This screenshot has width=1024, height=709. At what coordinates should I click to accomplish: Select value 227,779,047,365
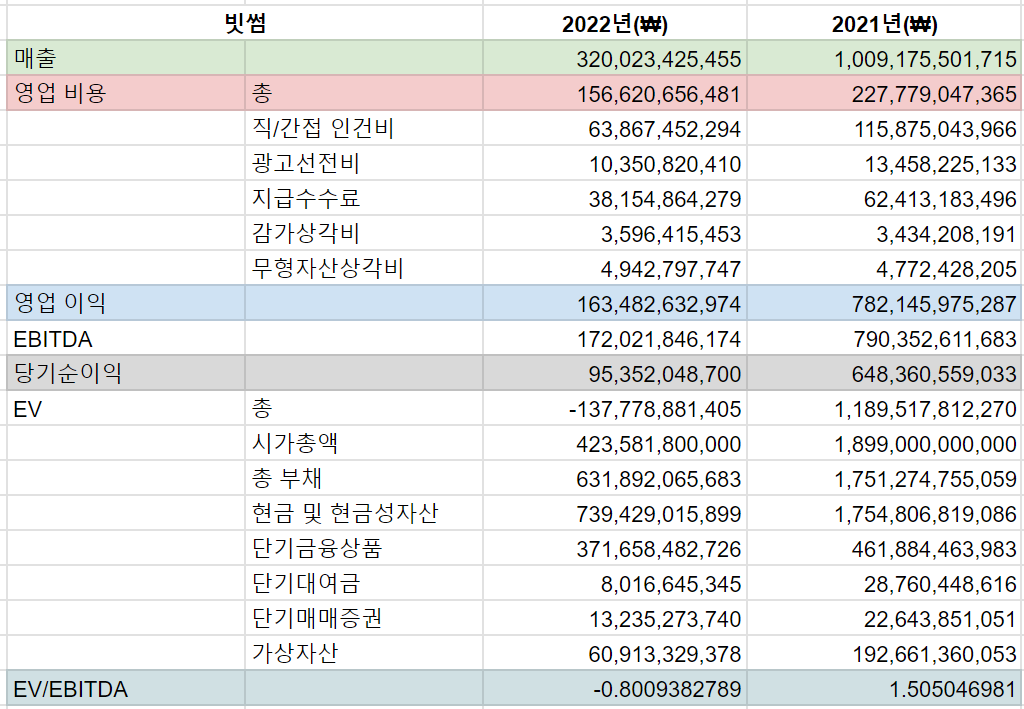point(934,95)
